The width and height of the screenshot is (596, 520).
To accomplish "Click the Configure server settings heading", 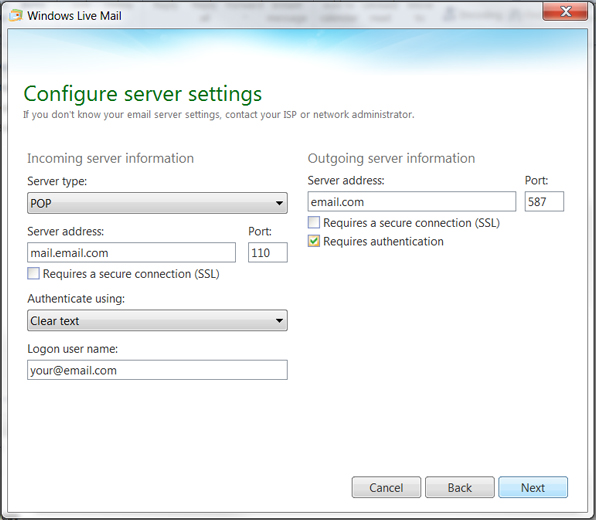I will click(x=143, y=94).
